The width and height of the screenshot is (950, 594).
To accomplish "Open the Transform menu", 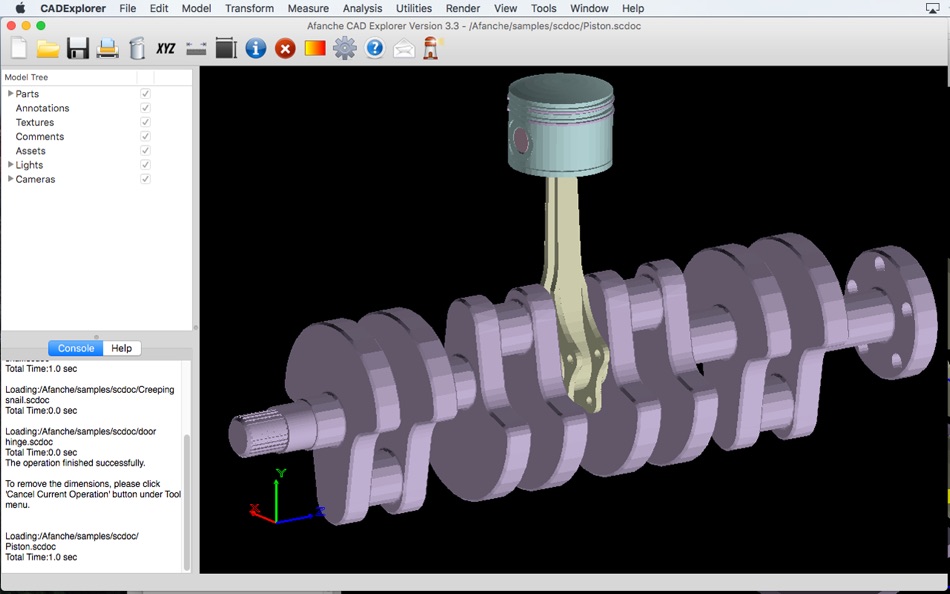I will point(249,8).
